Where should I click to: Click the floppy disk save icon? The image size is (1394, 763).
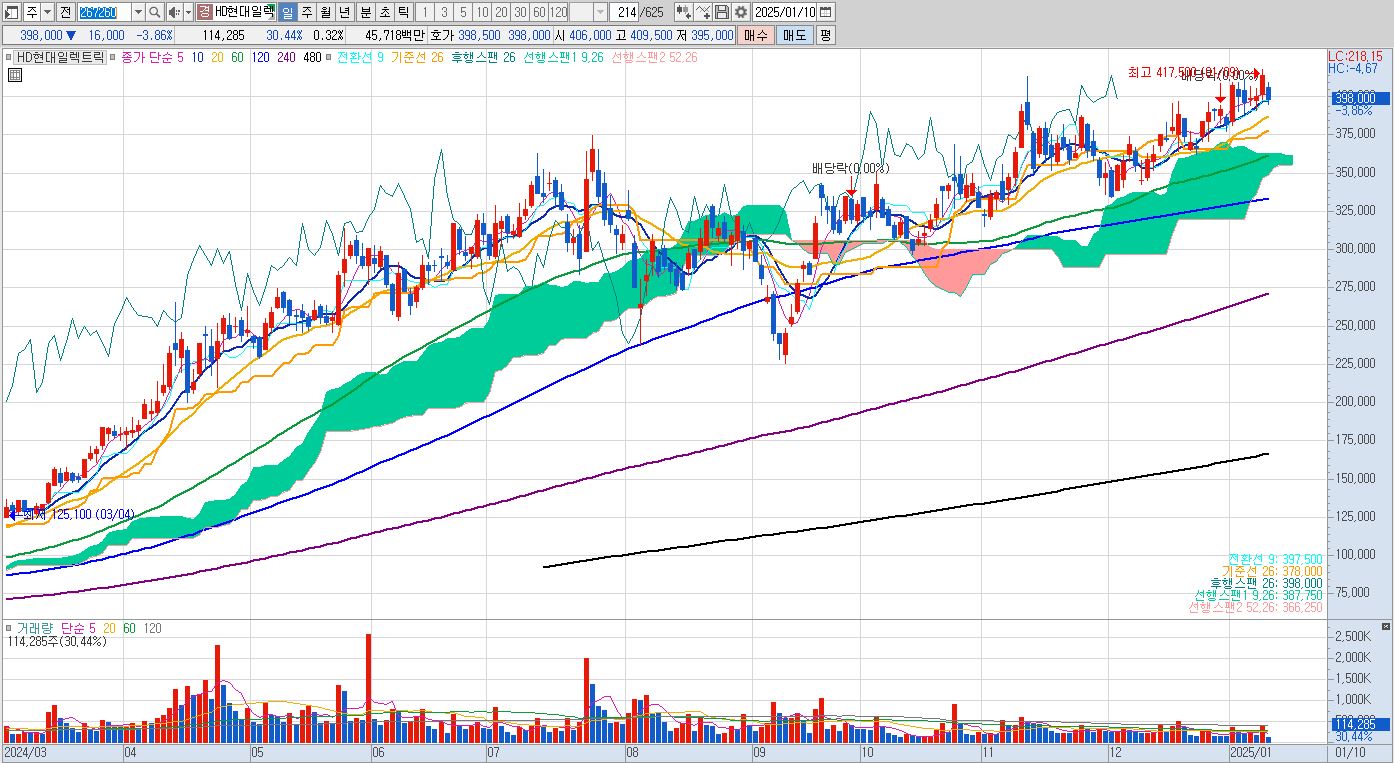[721, 12]
